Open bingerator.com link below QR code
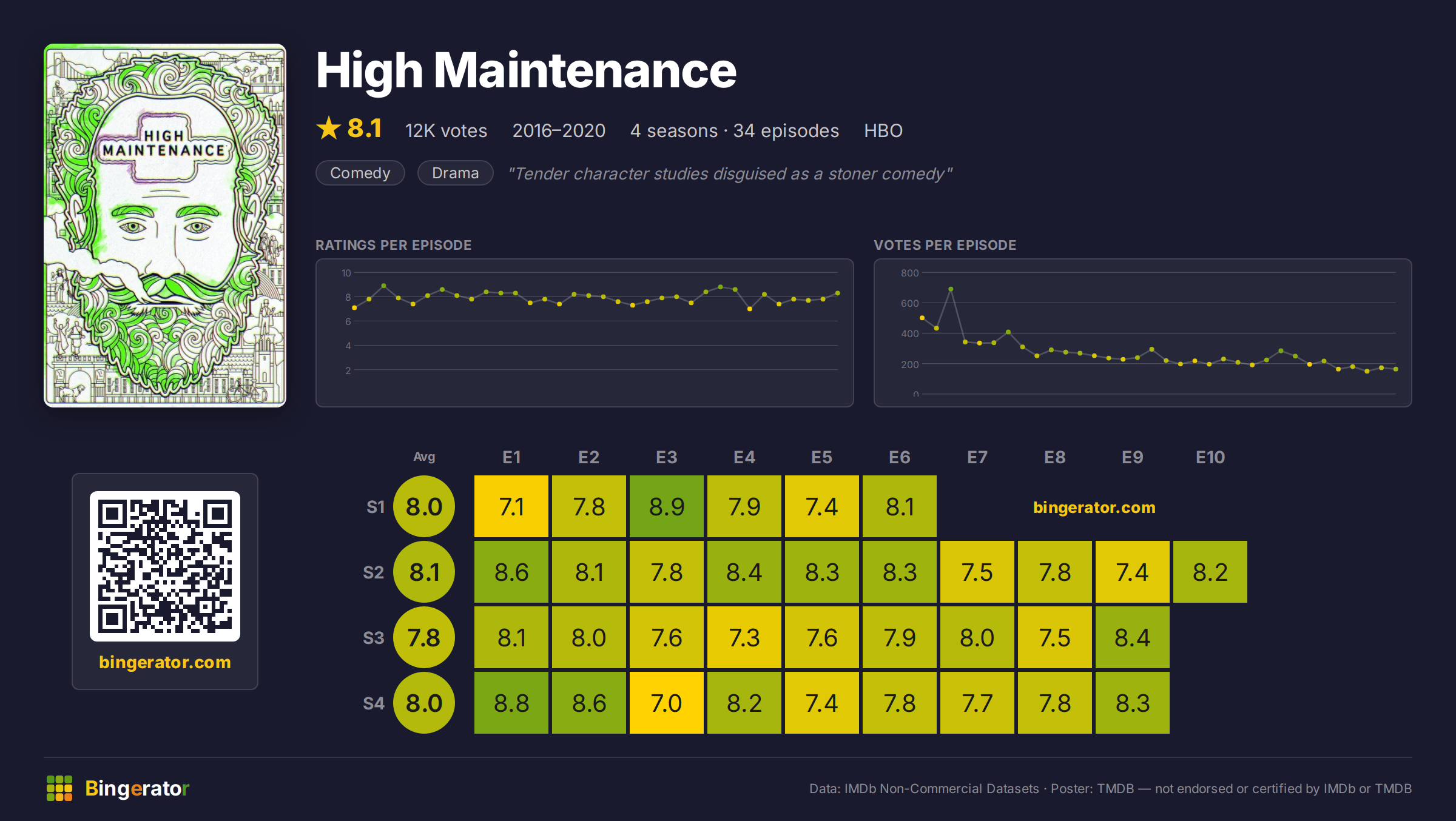 click(165, 662)
